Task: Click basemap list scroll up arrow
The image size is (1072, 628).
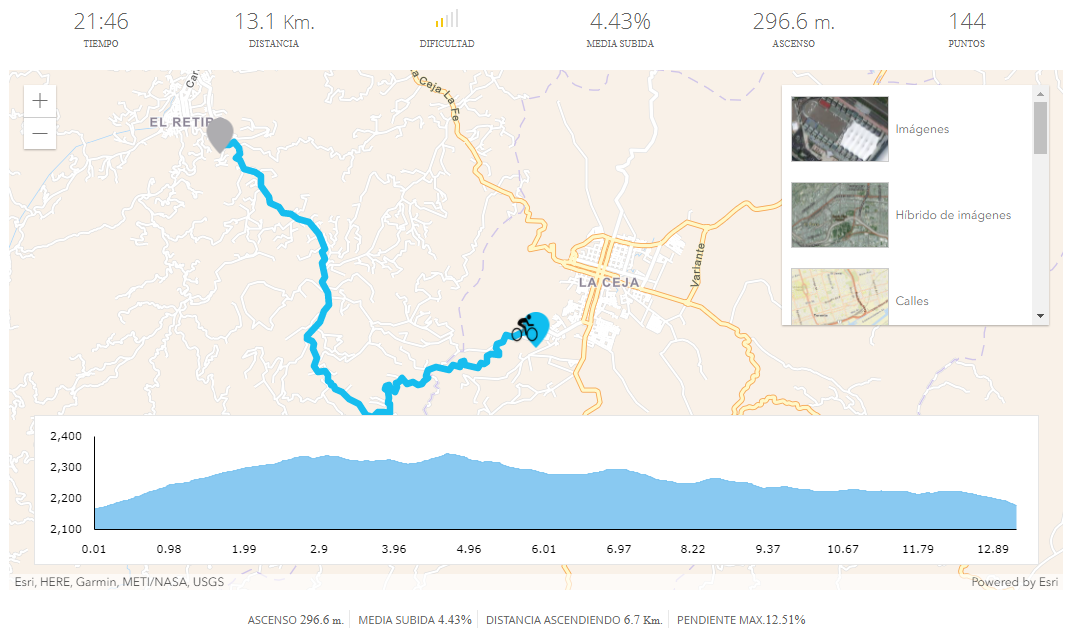Action: 1041,94
